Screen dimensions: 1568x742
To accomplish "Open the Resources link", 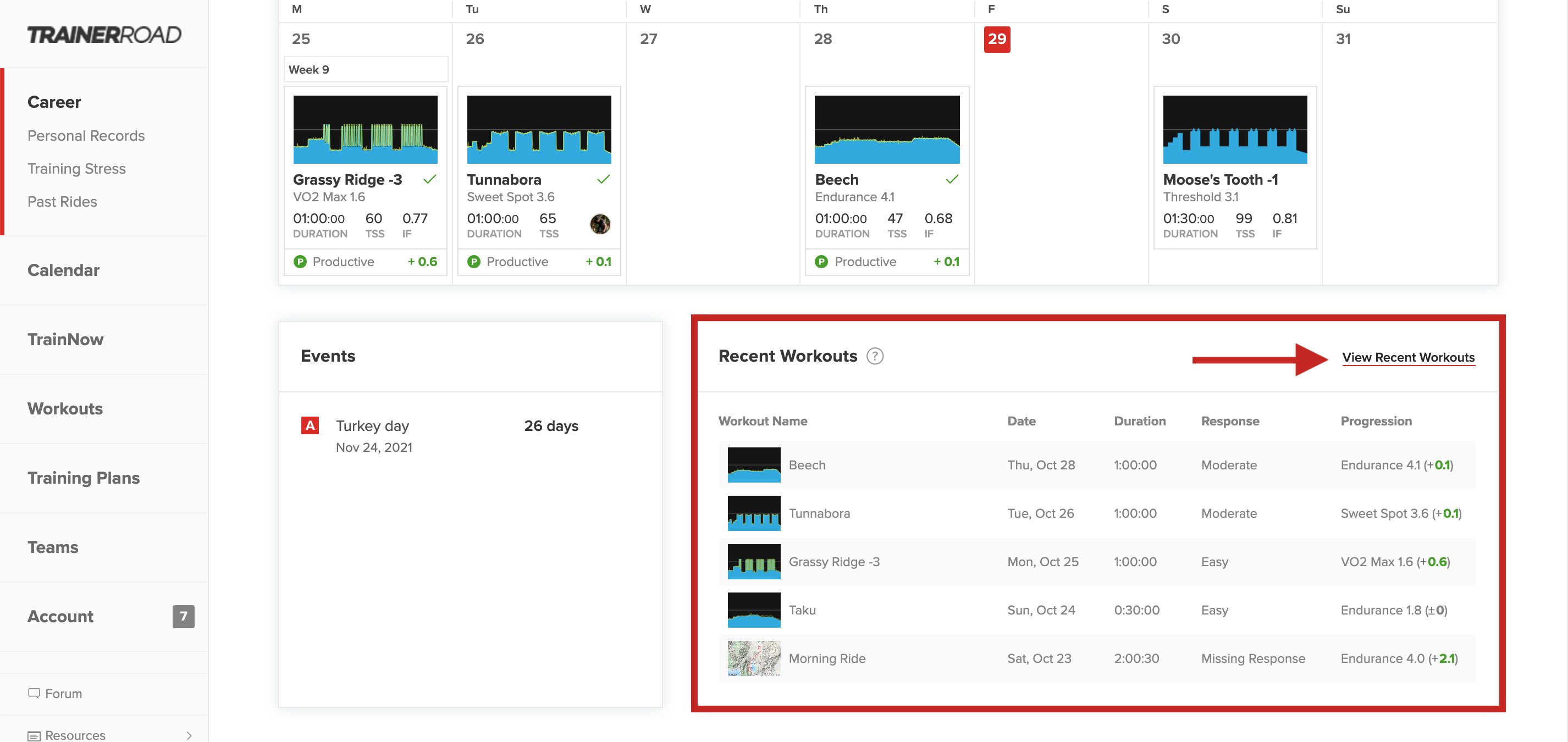I will 75,735.
